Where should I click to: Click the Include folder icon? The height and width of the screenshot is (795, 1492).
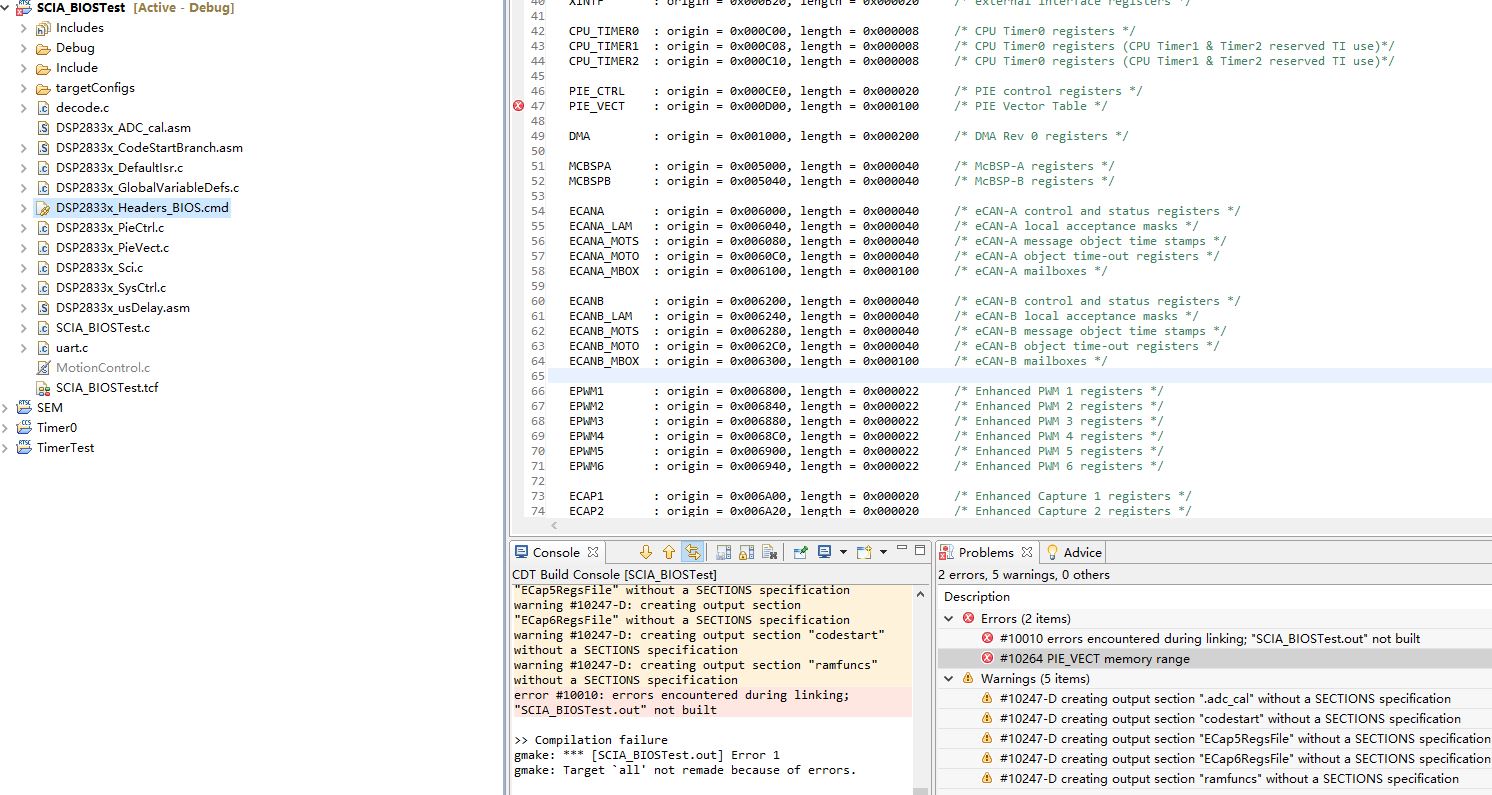point(43,68)
